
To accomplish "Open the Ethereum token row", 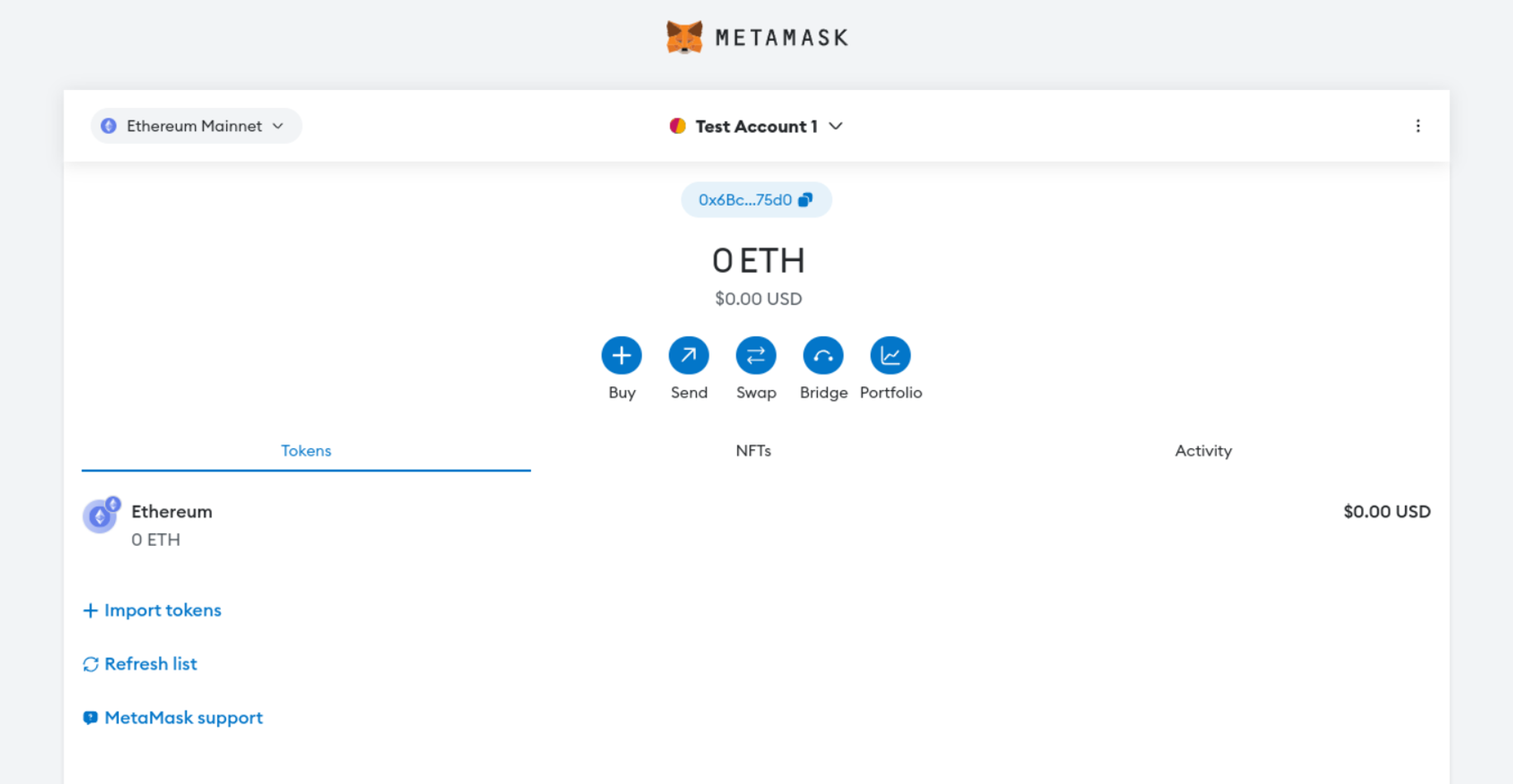I will pos(756,525).
